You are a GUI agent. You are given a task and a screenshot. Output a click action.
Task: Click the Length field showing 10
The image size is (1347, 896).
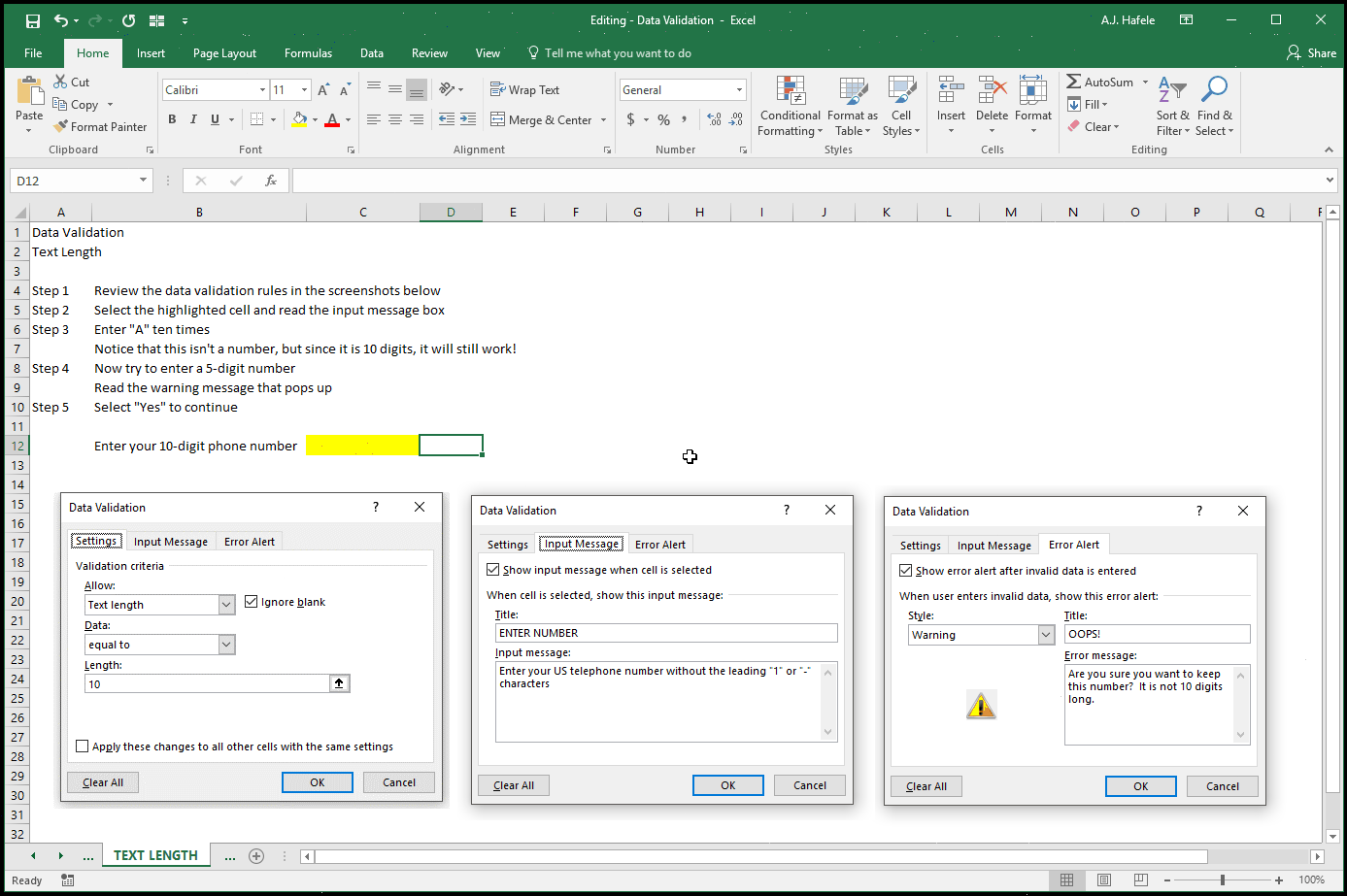[x=208, y=683]
